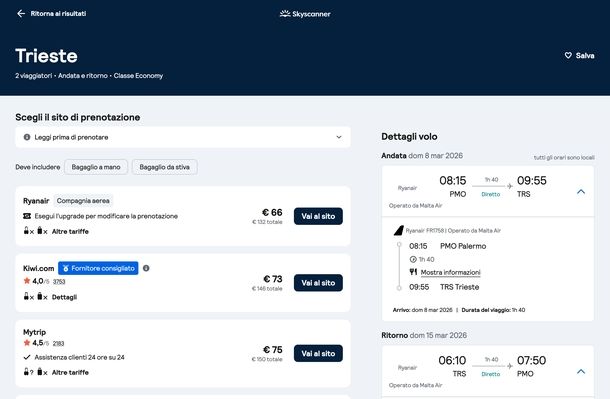Click 'Vai al sito' for Kiwi.com €73

pos(318,283)
